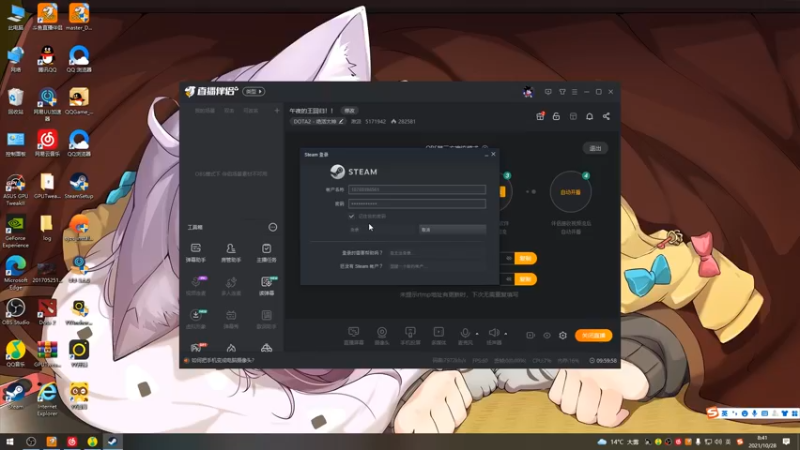Open the streamer tasks tool (主播任务)
Image resolution: width=800 pixels, height=450 pixels.
point(266,253)
